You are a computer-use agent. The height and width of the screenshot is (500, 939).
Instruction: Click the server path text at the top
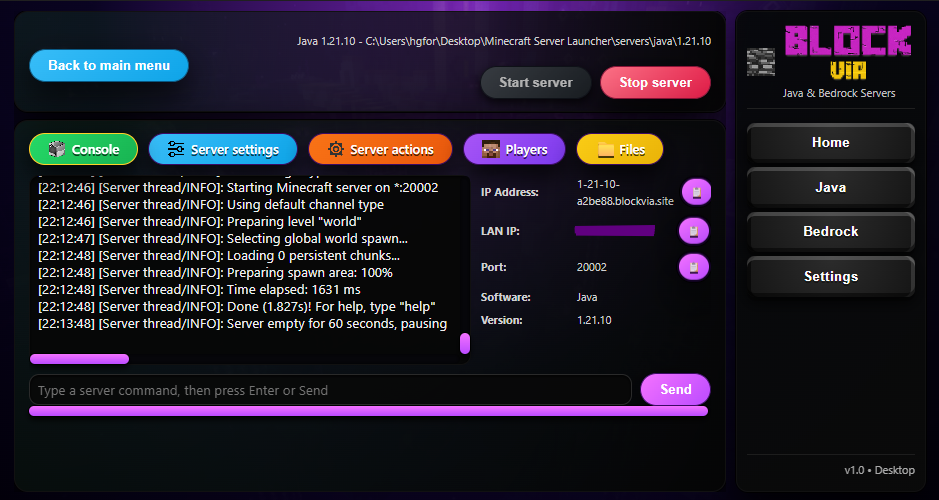(504, 41)
